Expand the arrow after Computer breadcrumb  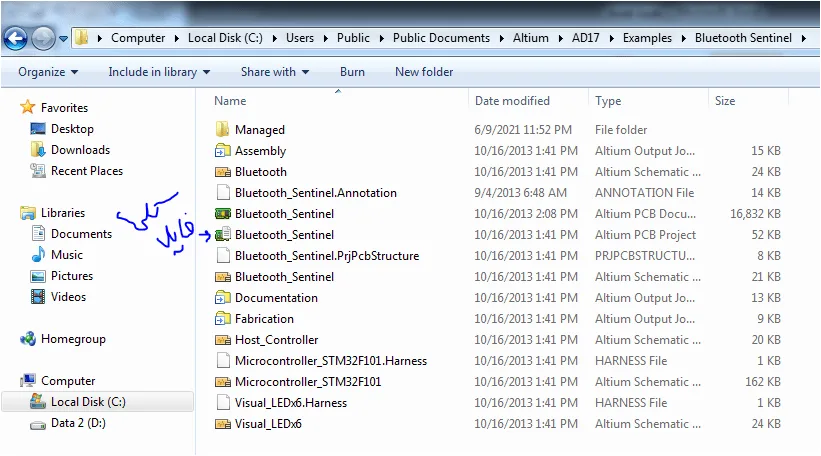176,38
